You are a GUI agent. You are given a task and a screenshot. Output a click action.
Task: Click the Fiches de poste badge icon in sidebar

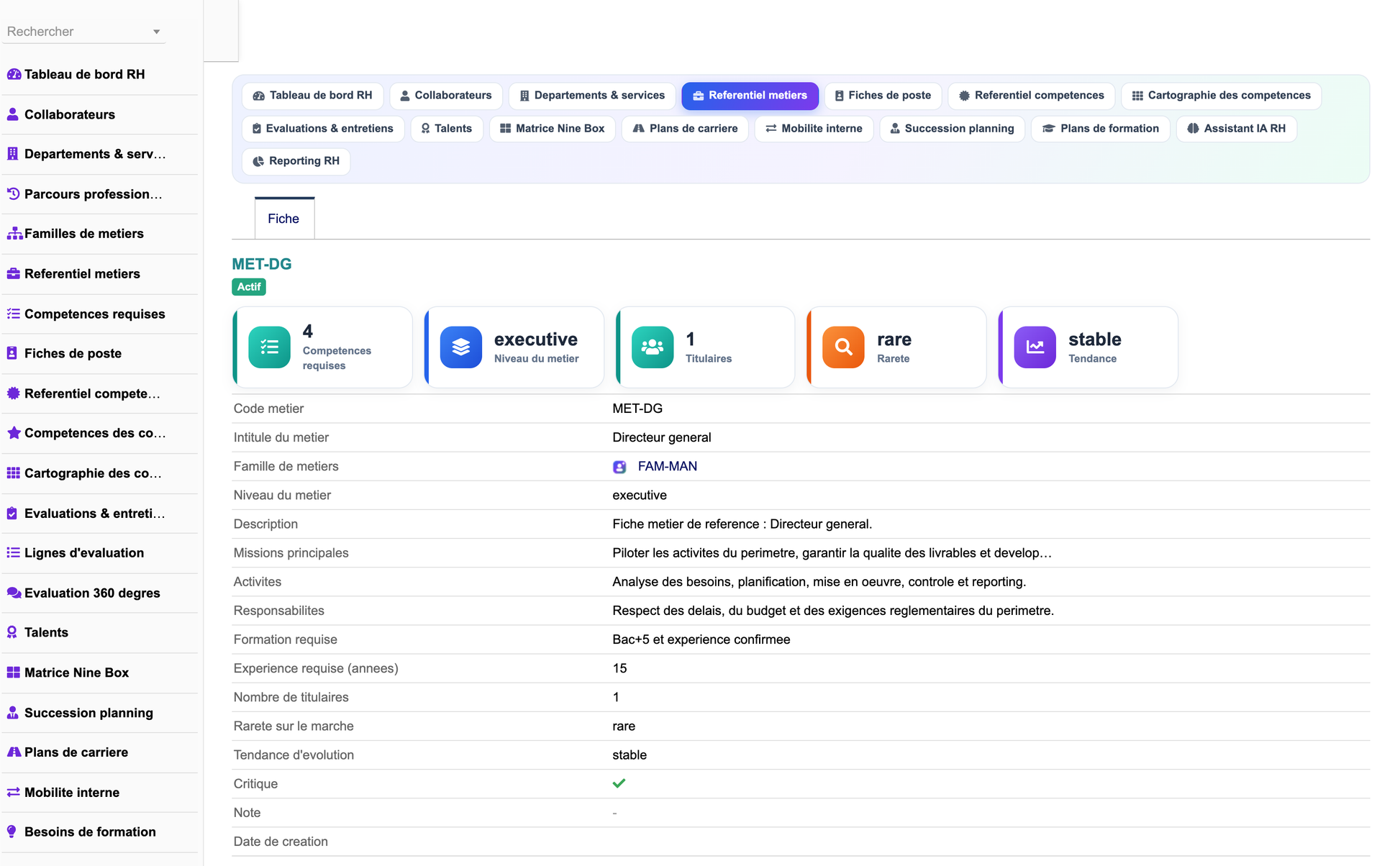tap(13, 353)
